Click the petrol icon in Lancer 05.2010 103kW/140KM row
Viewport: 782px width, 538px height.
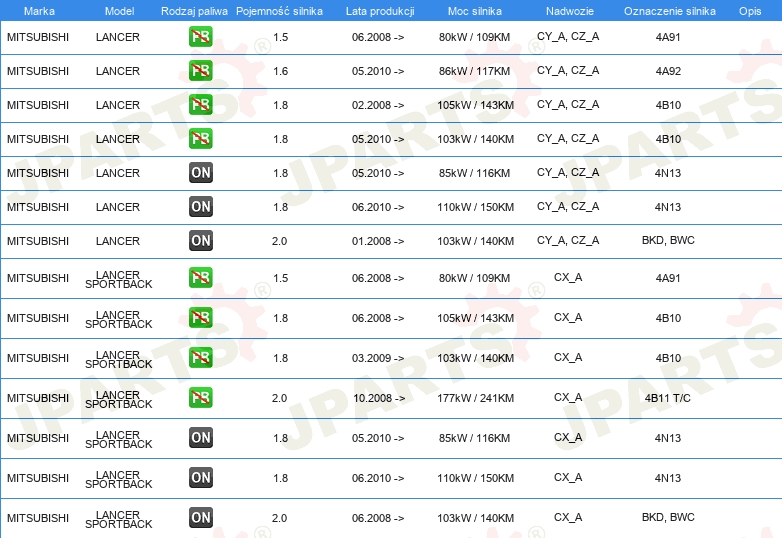[200, 138]
